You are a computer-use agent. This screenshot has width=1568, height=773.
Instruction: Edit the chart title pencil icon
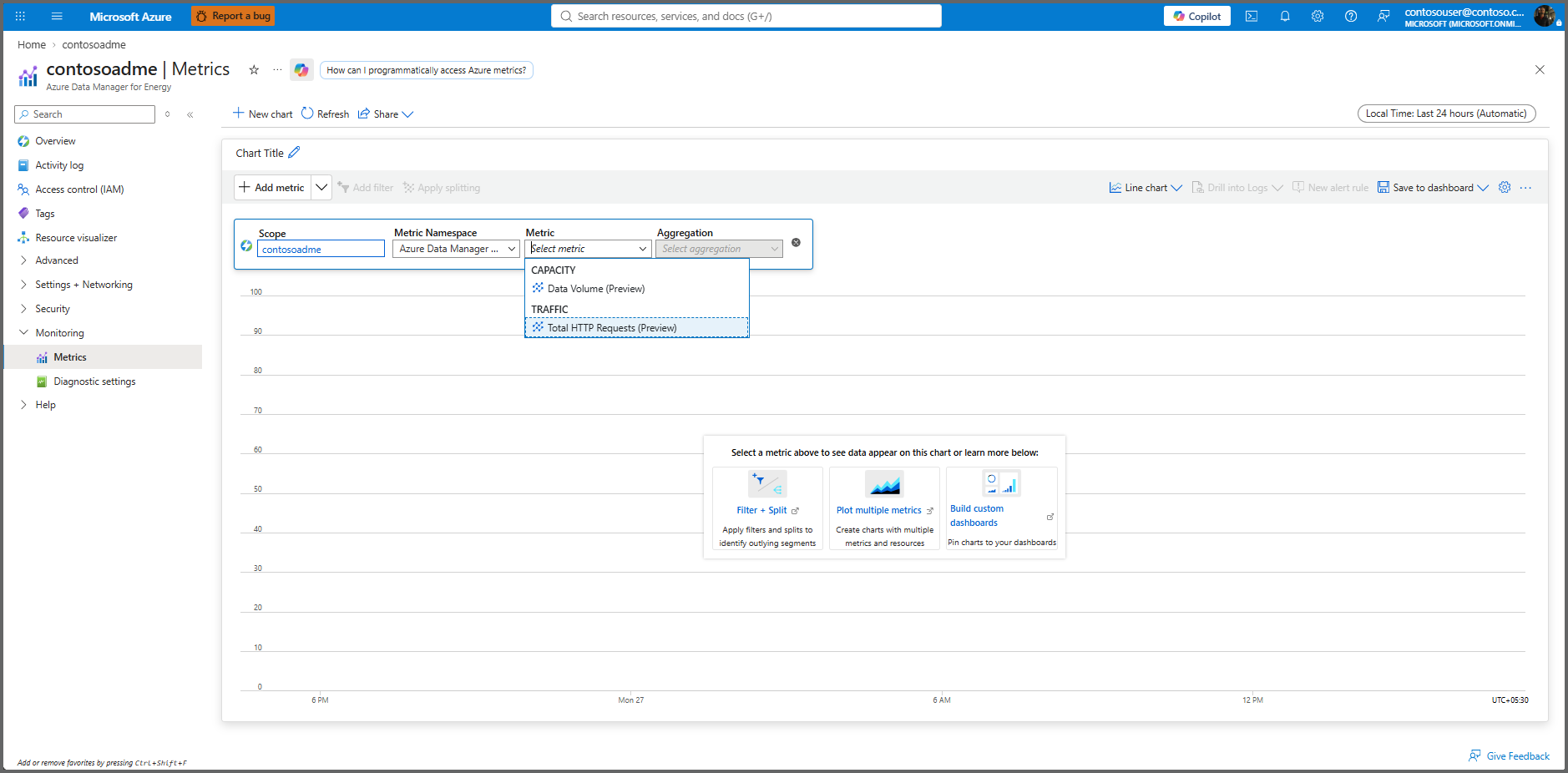pos(294,153)
